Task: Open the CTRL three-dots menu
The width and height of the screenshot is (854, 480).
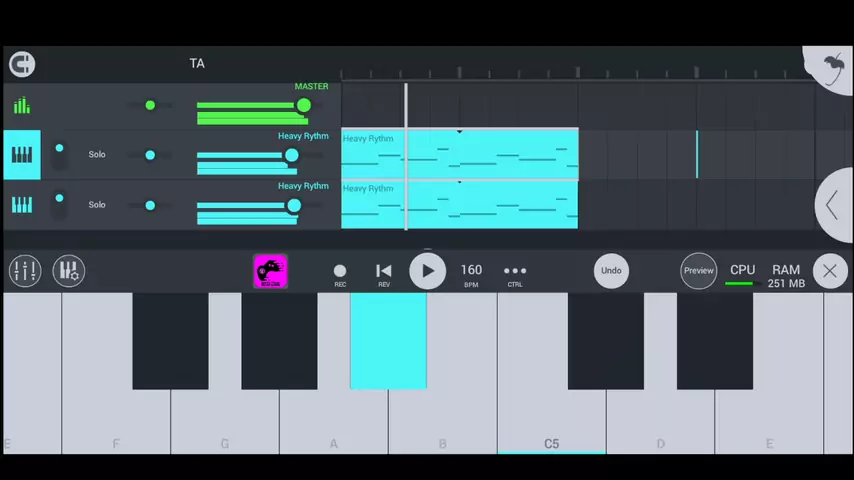Action: [x=514, y=271]
